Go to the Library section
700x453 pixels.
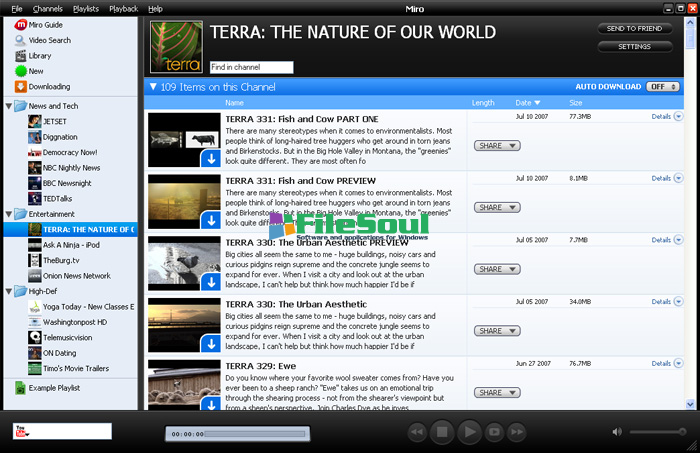coord(40,56)
